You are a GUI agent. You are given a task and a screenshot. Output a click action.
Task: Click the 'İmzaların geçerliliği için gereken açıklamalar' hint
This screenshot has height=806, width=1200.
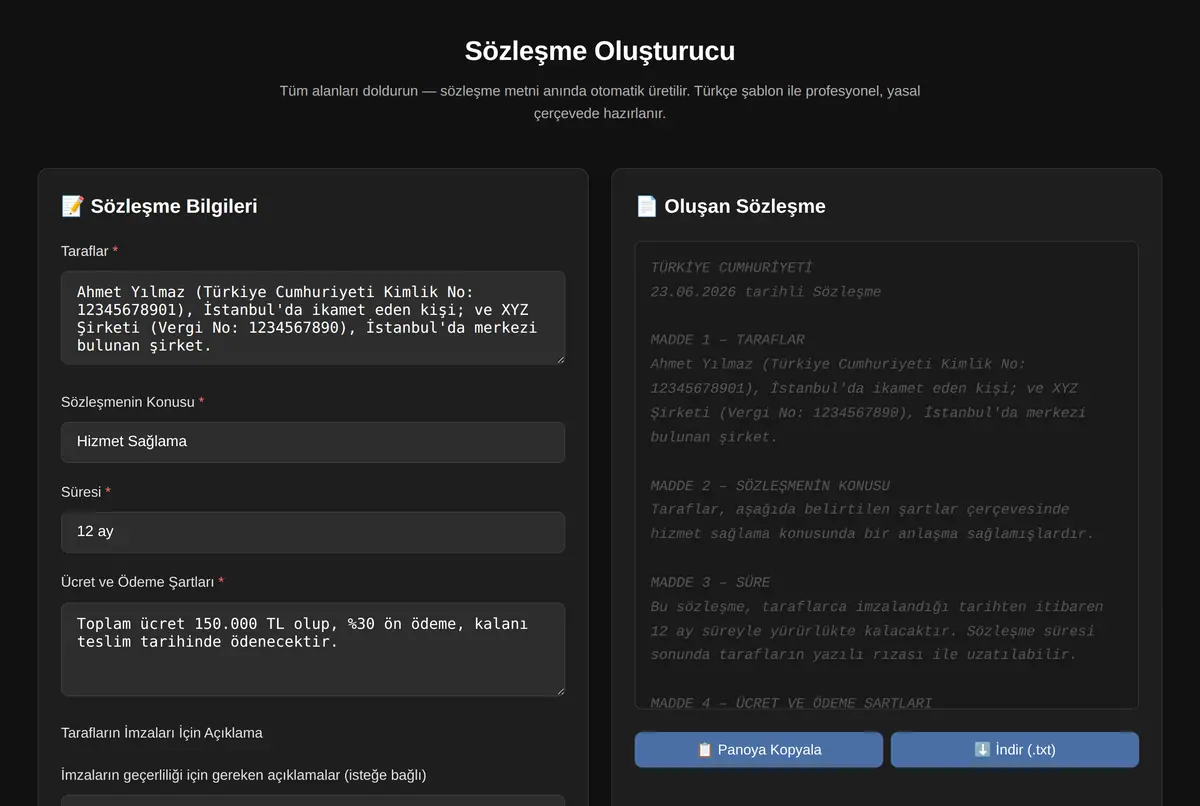[244, 775]
